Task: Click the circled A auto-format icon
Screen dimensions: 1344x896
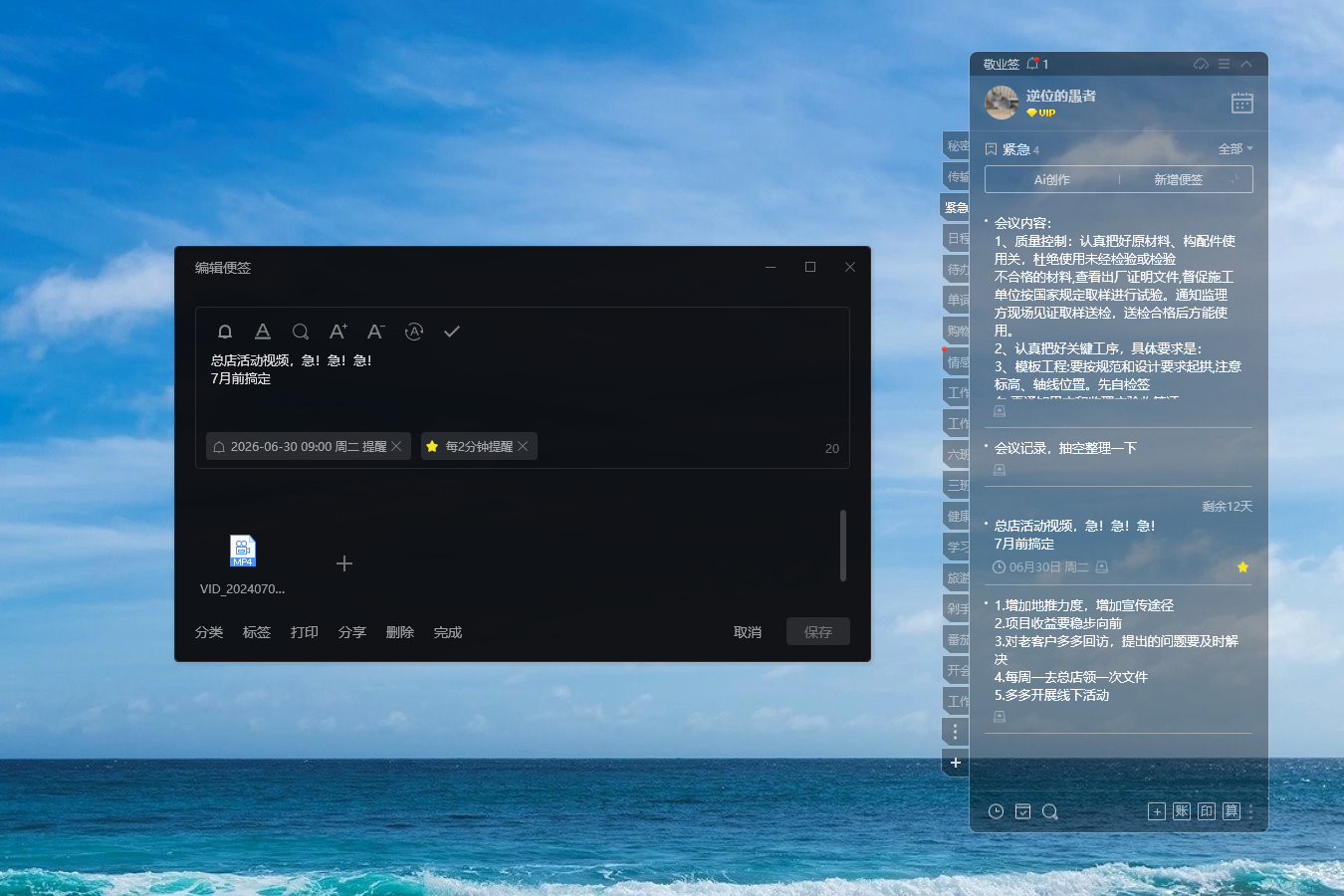Action: (x=414, y=332)
